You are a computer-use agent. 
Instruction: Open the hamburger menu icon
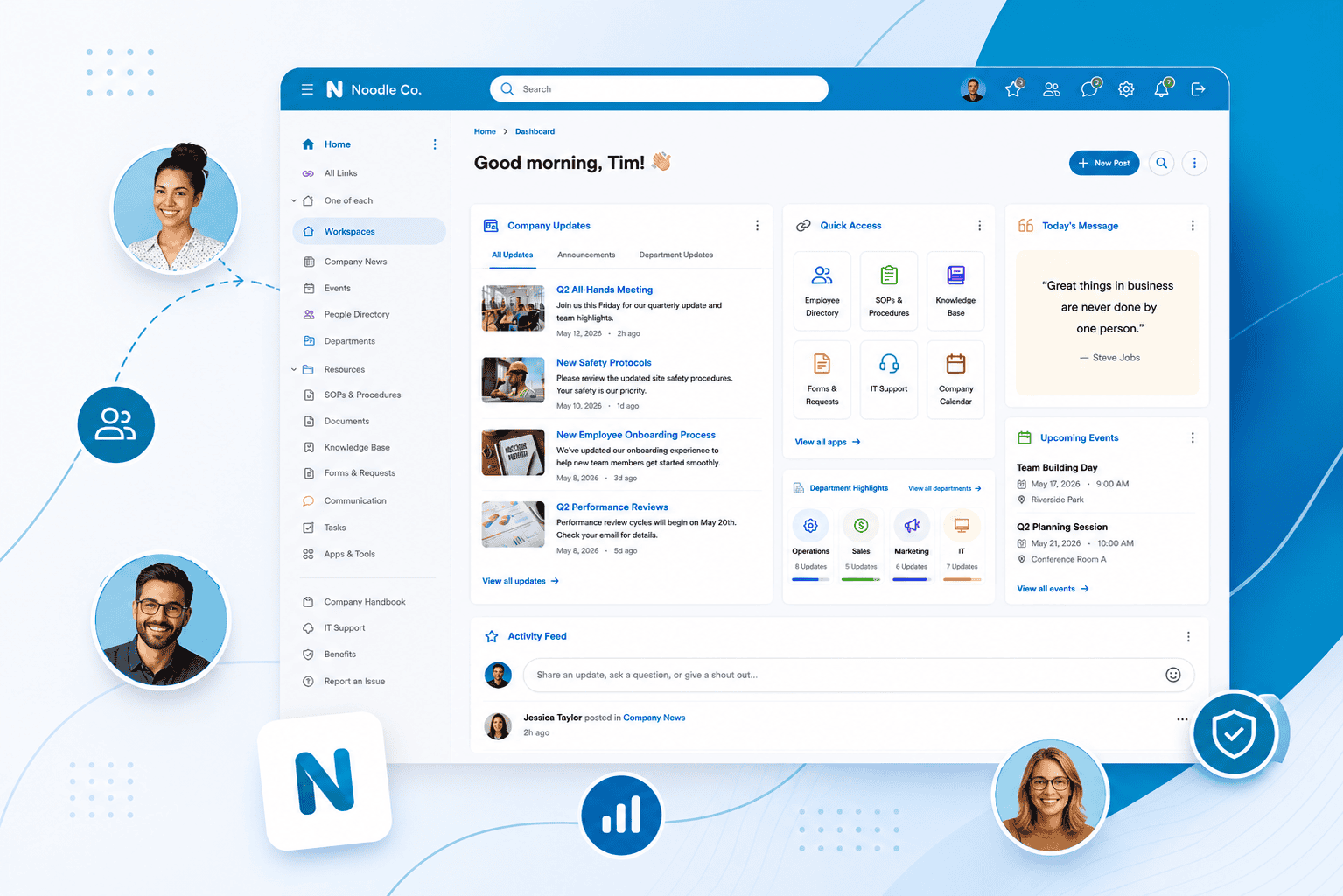point(307,89)
